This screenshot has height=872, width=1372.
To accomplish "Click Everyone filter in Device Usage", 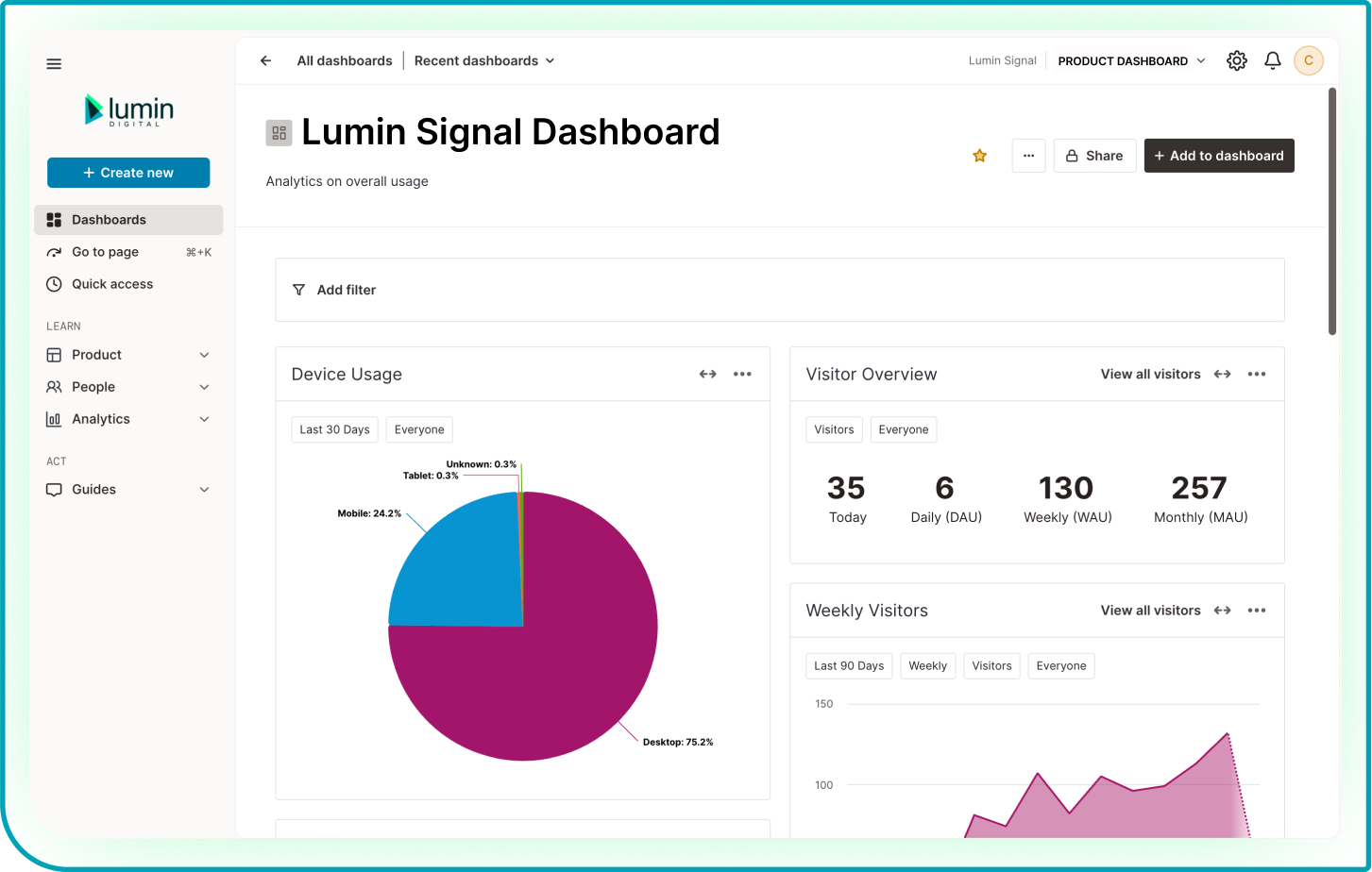I will (419, 429).
